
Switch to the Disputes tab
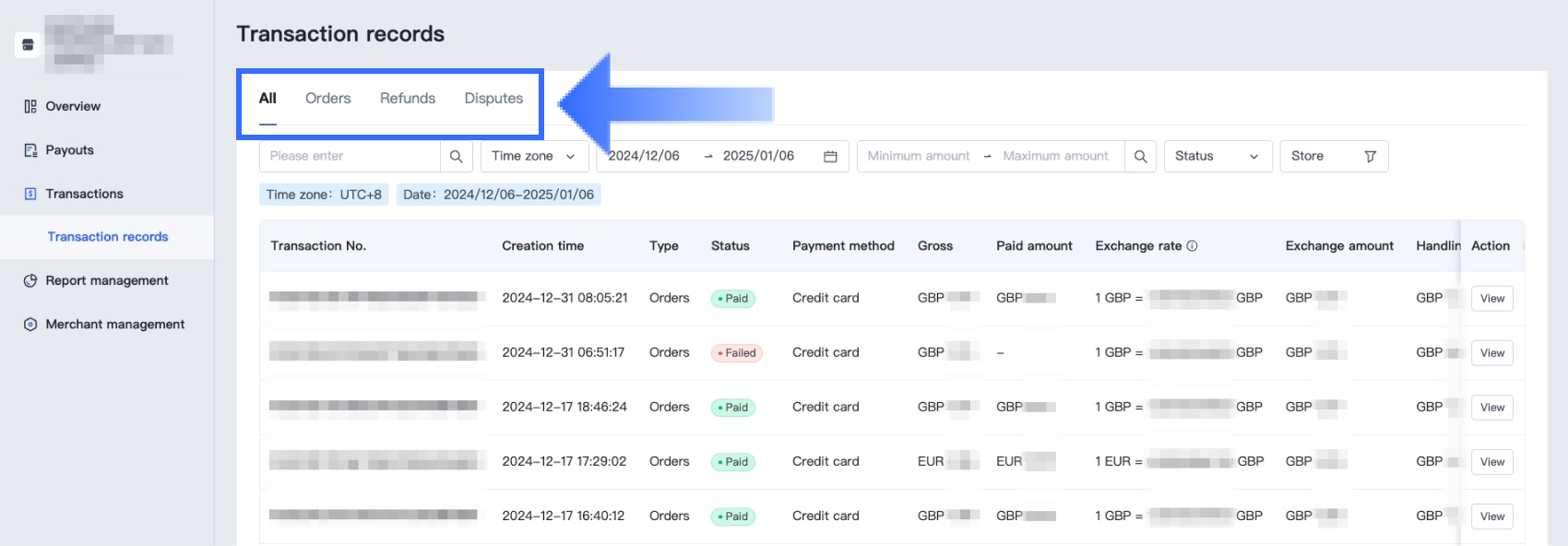point(493,99)
